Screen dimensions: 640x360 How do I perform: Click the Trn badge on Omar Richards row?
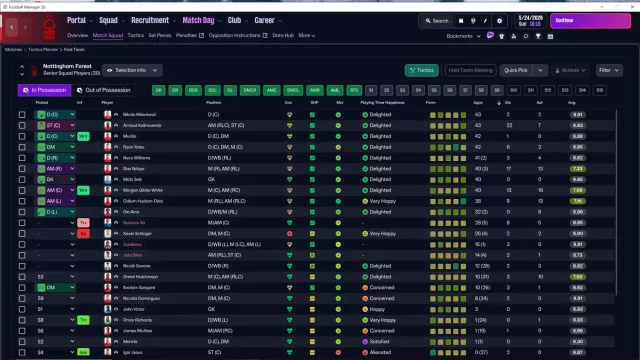(x=83, y=320)
